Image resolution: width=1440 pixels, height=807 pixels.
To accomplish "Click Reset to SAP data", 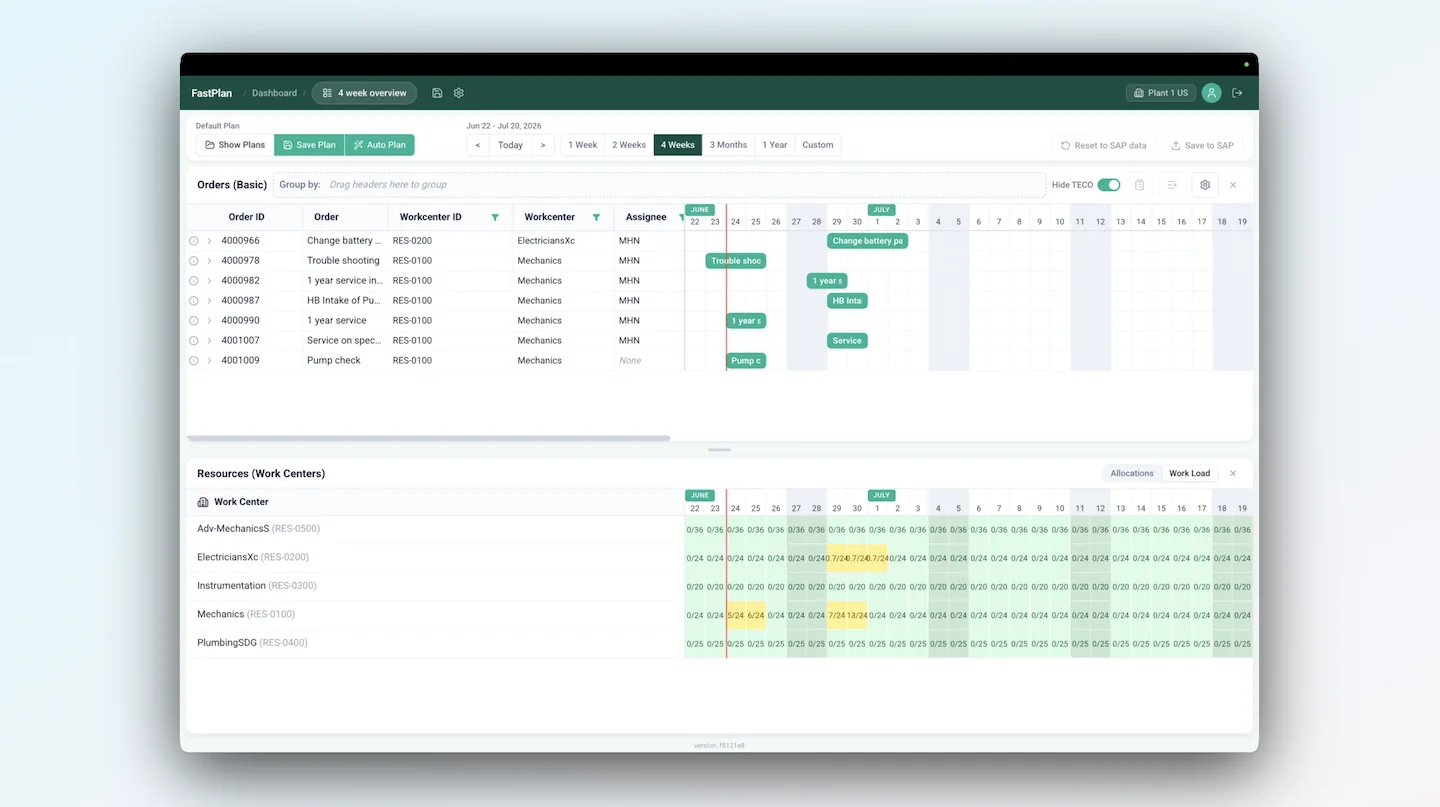I will (1104, 145).
